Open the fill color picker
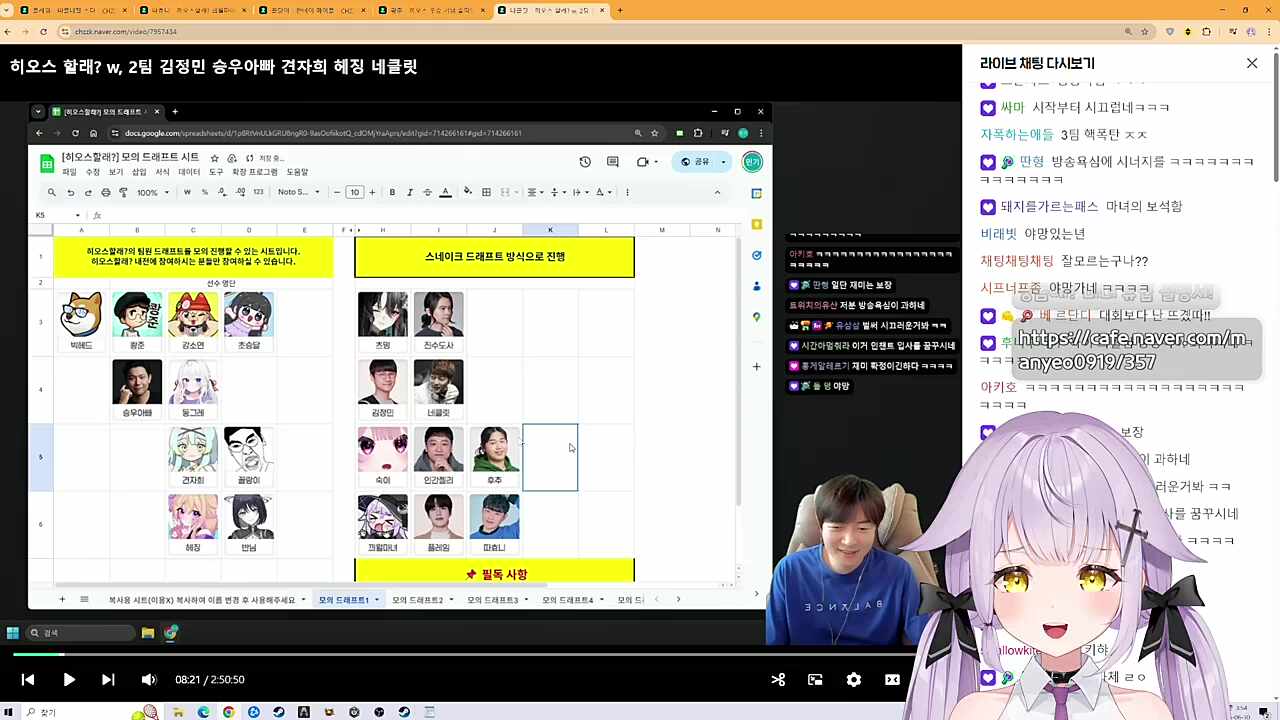The height and width of the screenshot is (720, 1280). pos(468,192)
